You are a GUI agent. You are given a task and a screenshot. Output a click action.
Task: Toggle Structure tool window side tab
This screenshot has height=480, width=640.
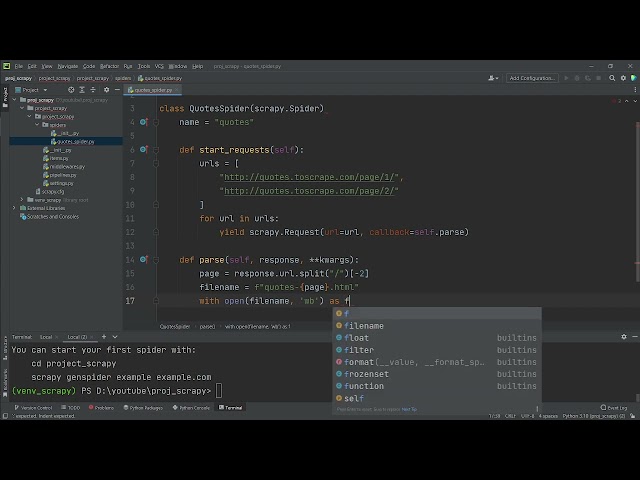[5, 348]
